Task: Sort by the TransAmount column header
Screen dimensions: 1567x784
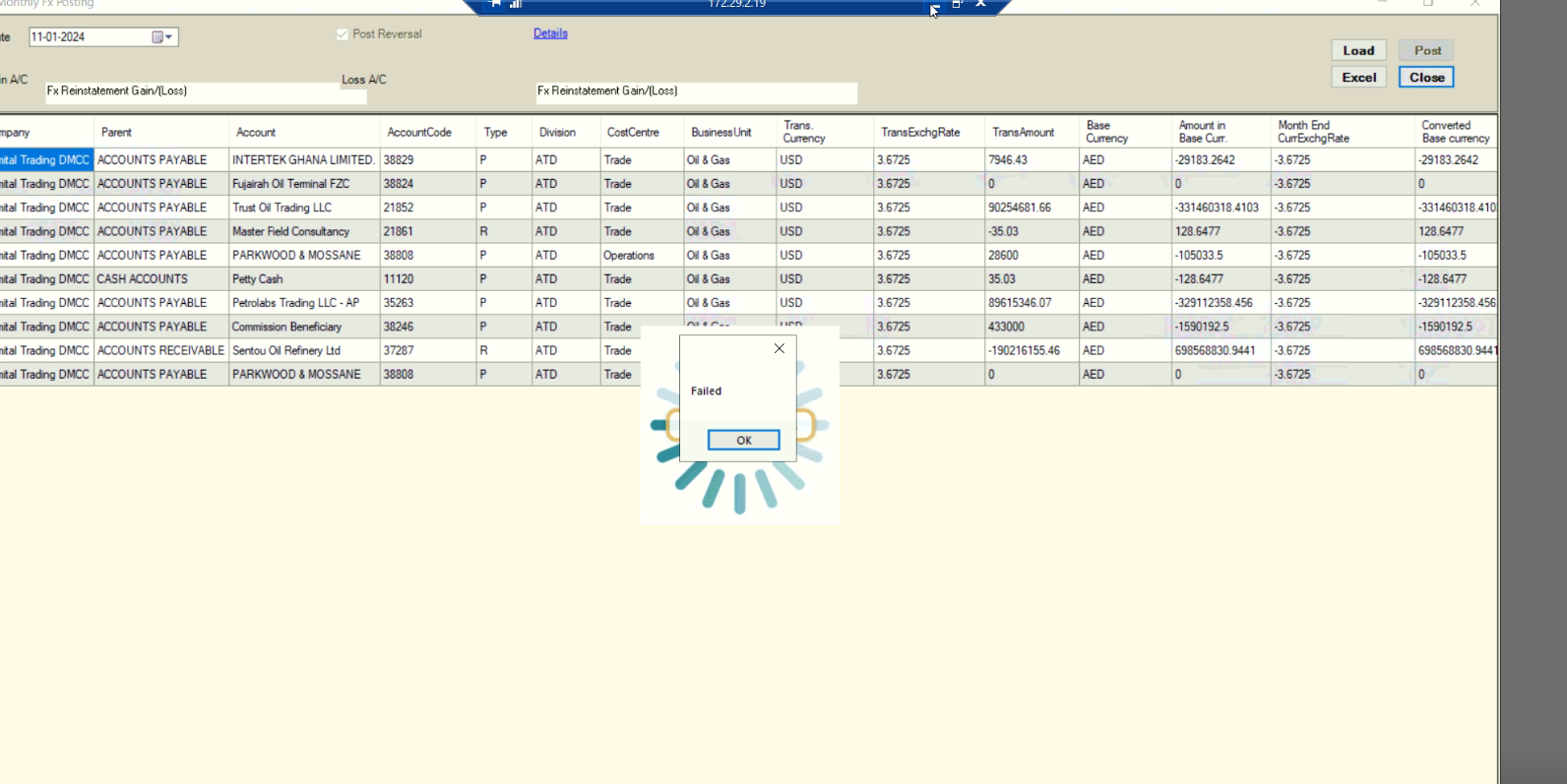Action: pos(1023,132)
